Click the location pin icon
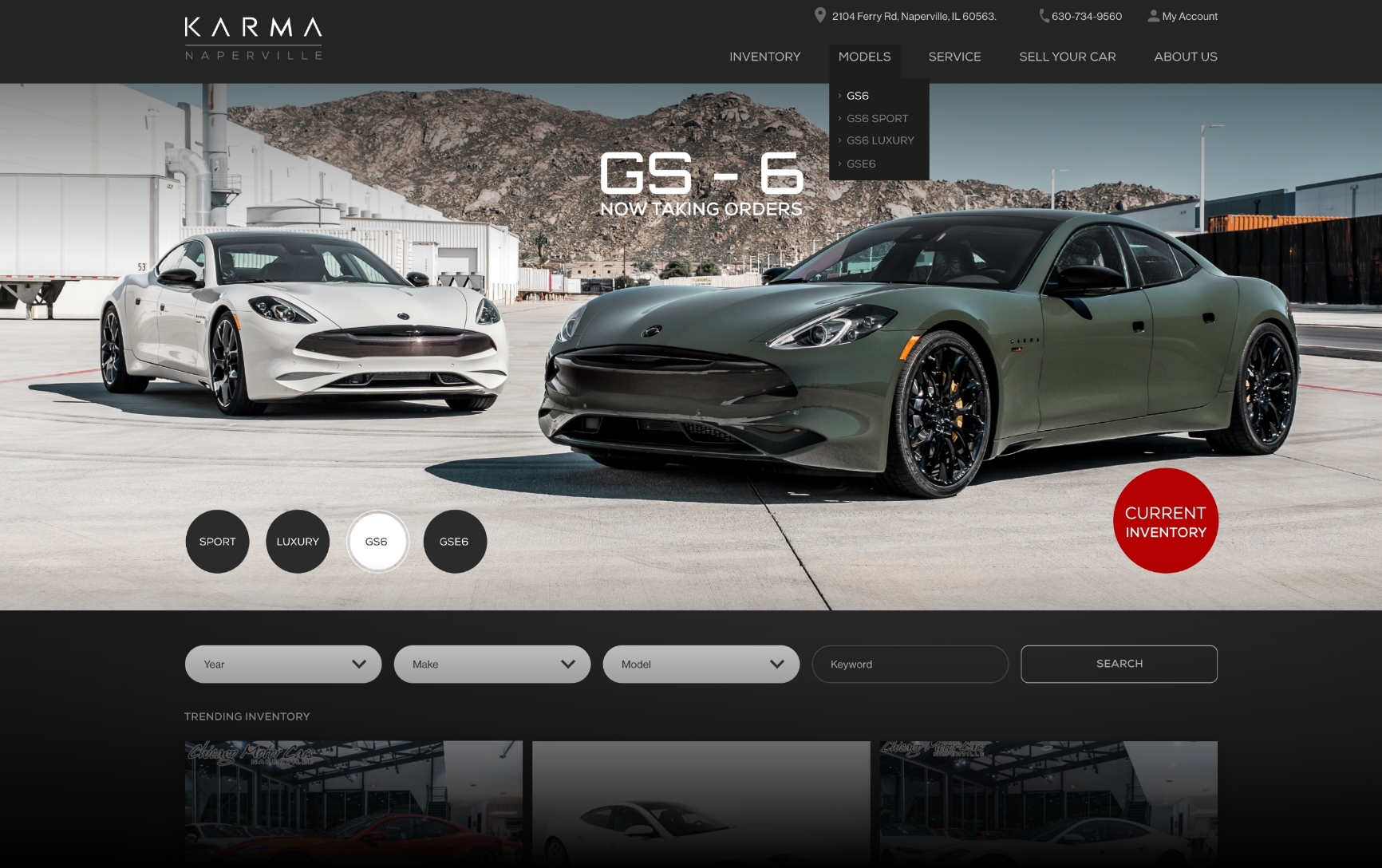Viewport: 1382px width, 868px height. tap(819, 16)
